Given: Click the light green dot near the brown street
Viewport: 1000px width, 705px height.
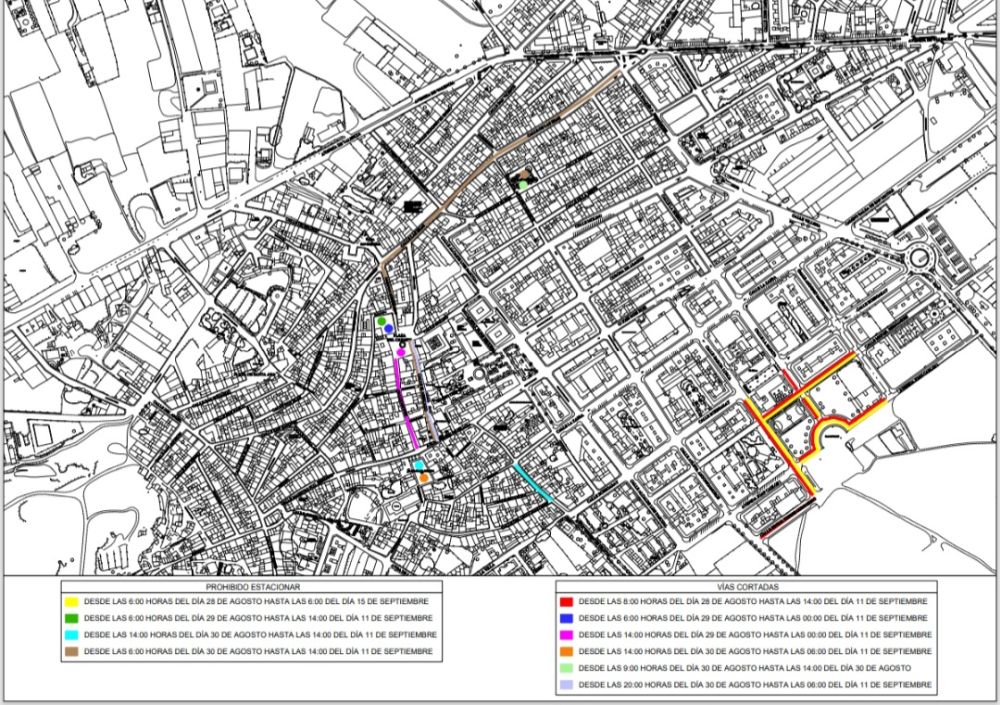Looking at the screenshot, I should coord(523,185).
